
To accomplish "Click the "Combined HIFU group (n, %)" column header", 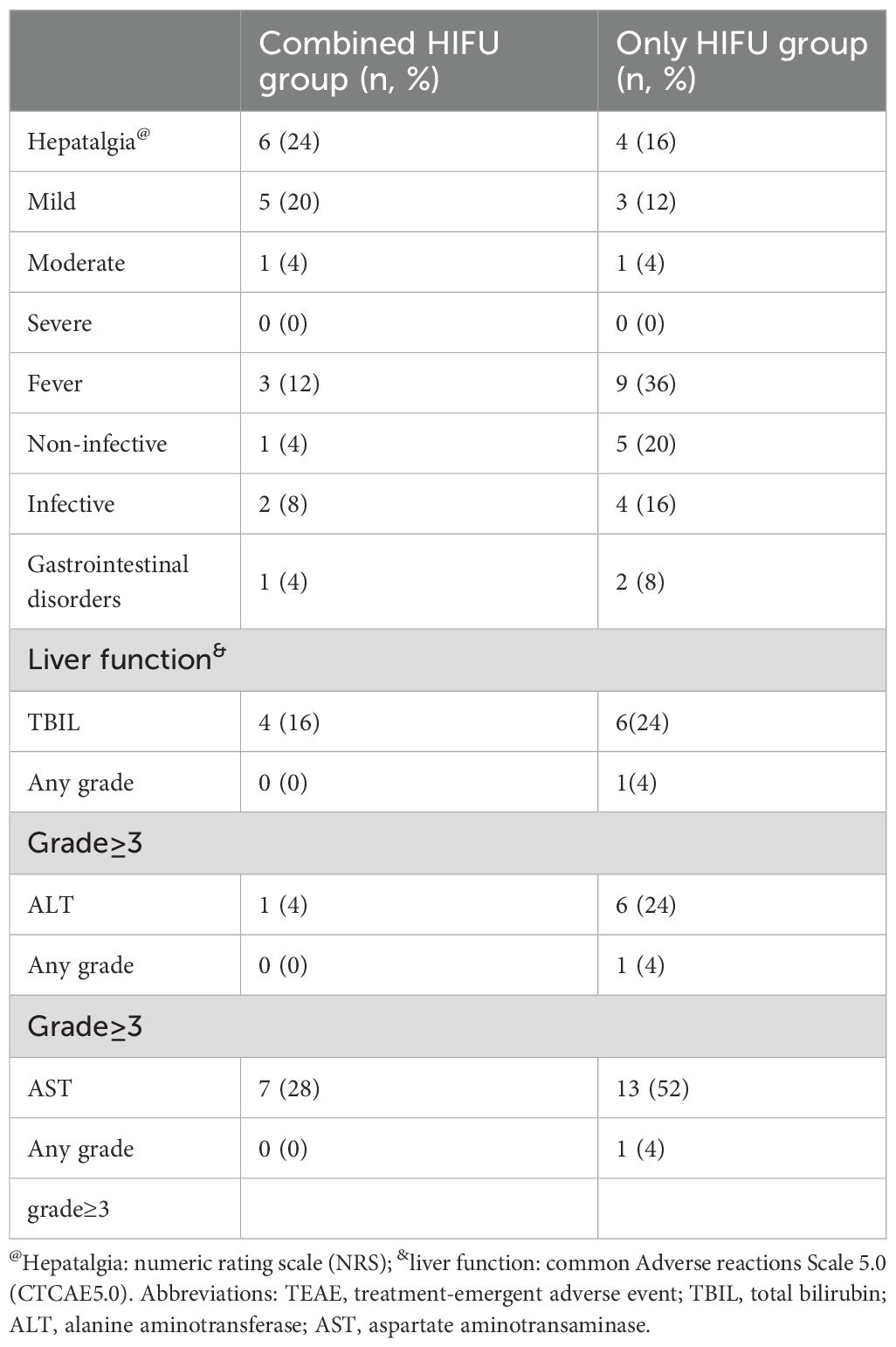I will click(x=378, y=61).
